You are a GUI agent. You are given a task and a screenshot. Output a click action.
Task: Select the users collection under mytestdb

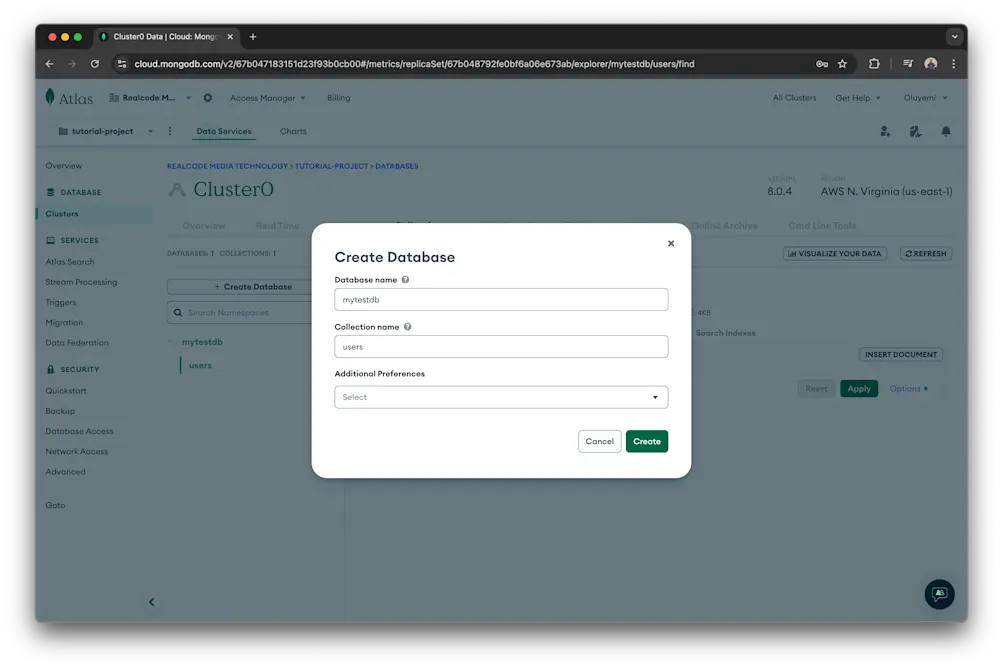199,365
